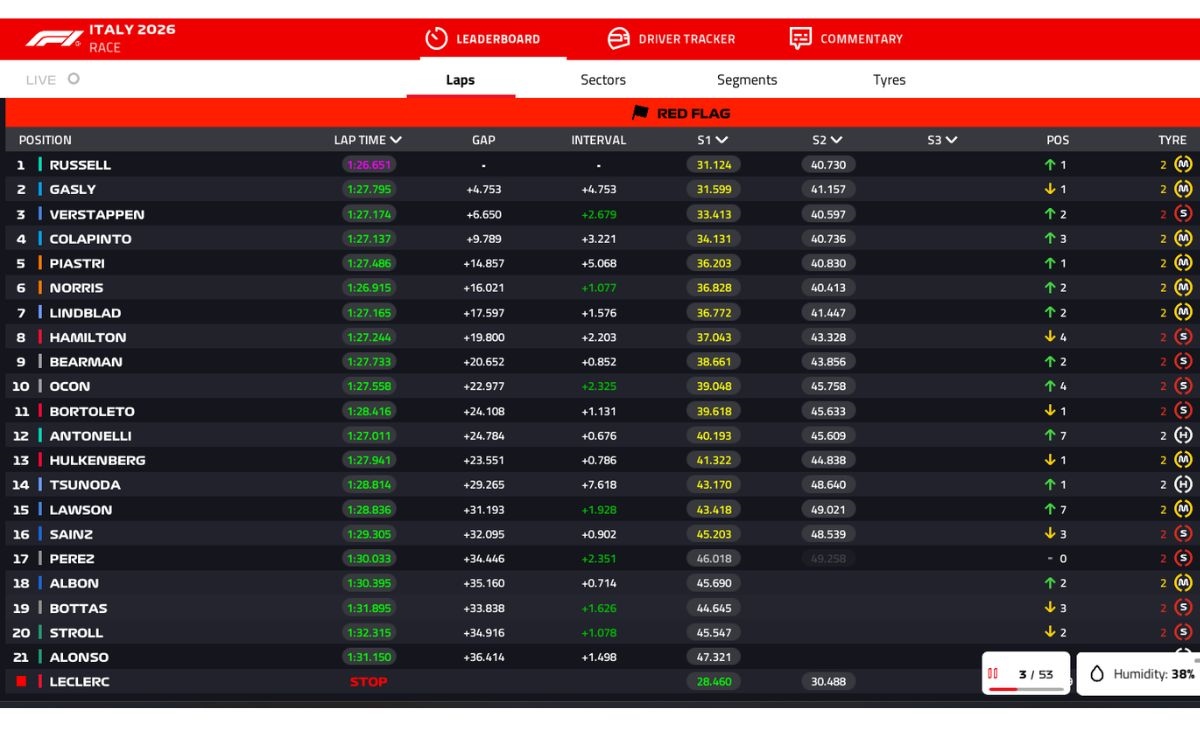Expand the S2 sector column dropdown
This screenshot has height=729, width=1200.
[x=836, y=140]
